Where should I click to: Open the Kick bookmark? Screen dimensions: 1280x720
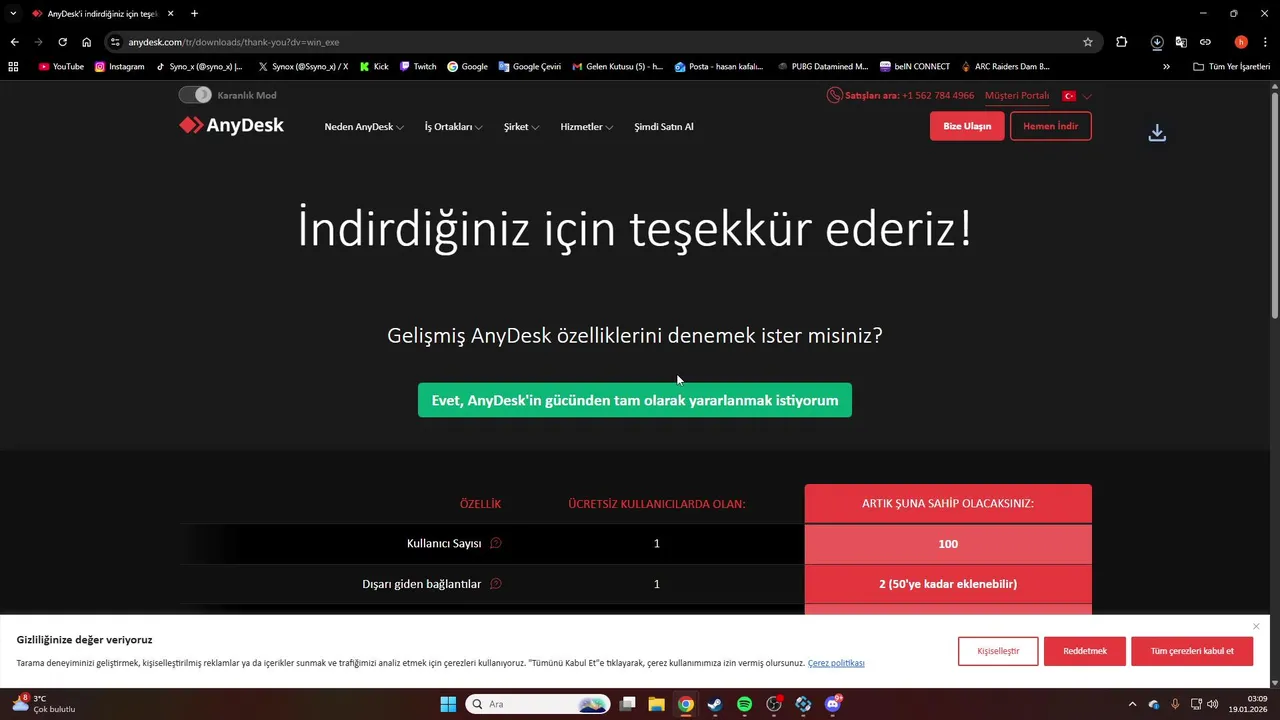pyautogui.click(x=373, y=67)
